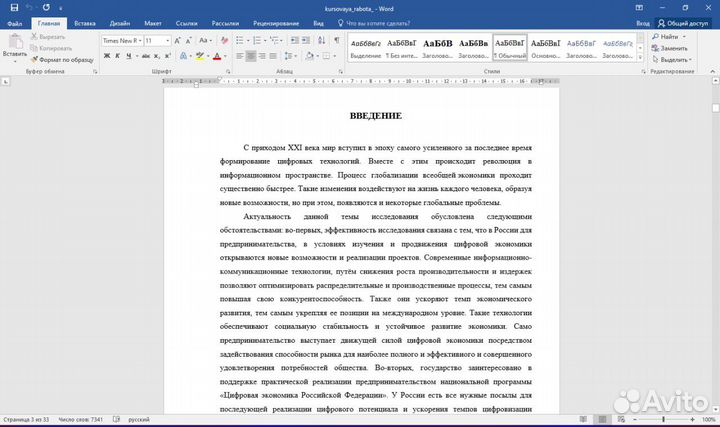Click 'Что вы хотите сделать?' search field
Viewport: 720px width, 427px height.
coord(374,23)
